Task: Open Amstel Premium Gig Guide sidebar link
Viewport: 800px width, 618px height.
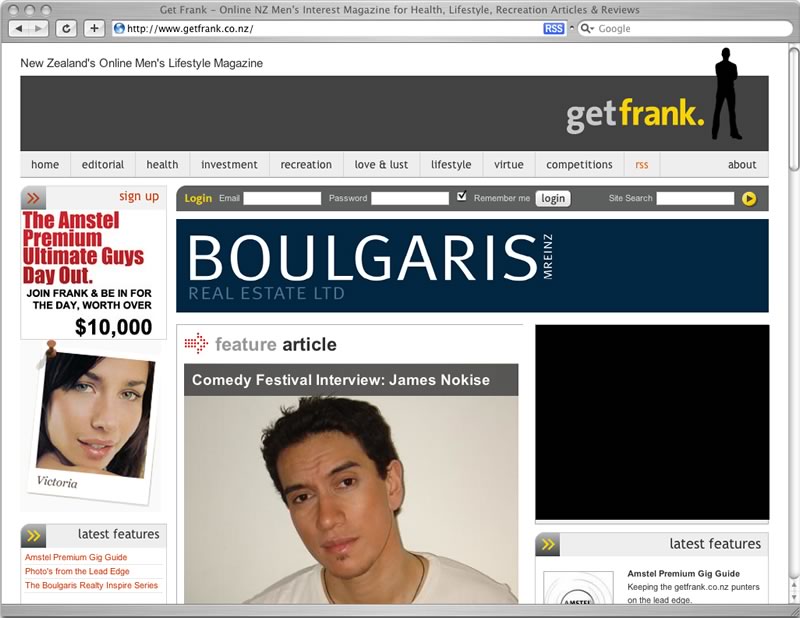Action: 76,557
